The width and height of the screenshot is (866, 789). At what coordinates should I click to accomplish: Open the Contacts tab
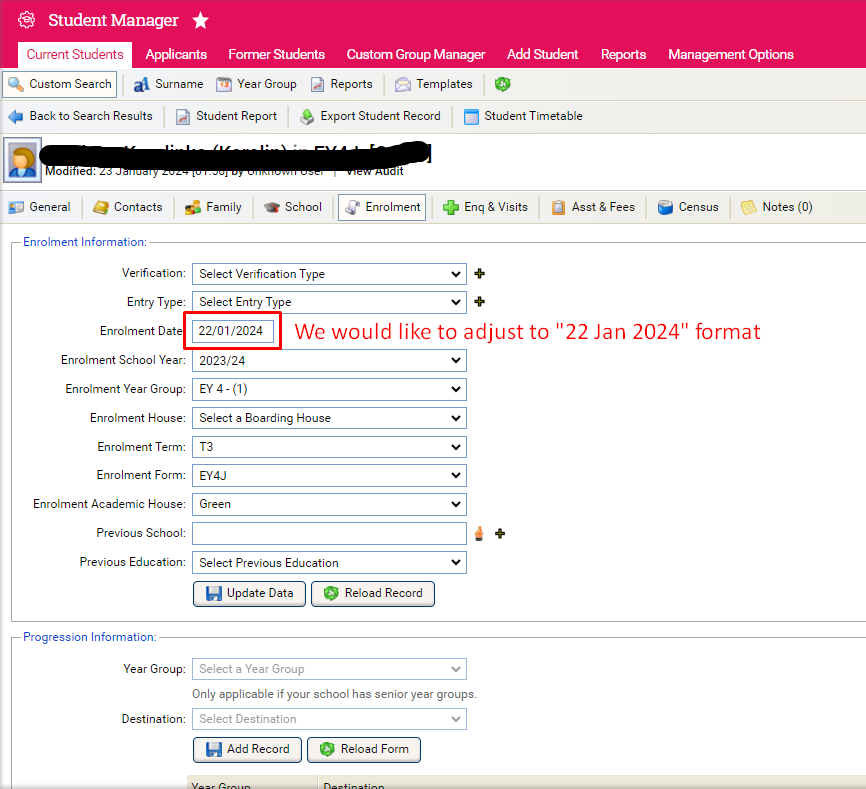pos(127,207)
